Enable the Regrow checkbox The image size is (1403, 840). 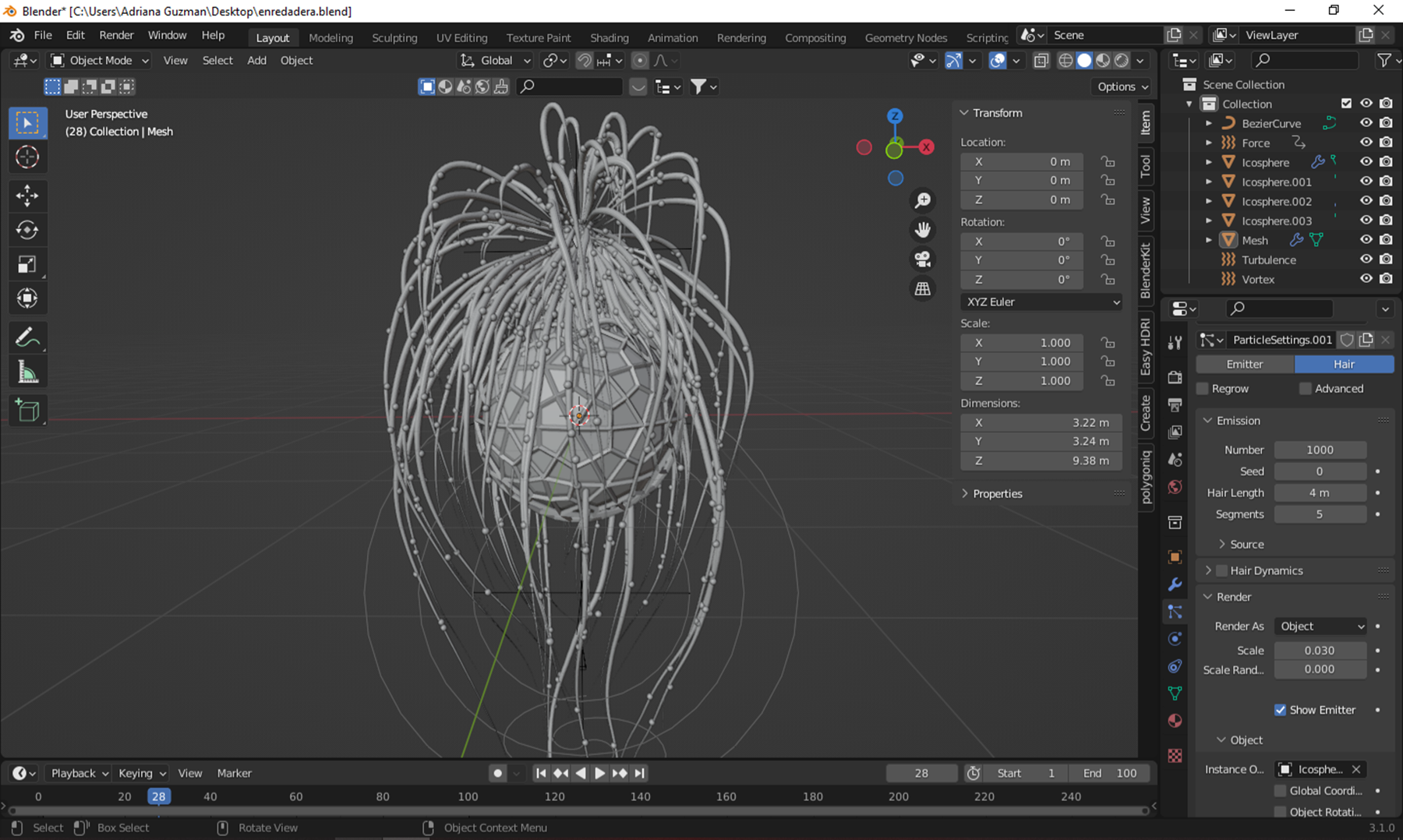[x=1203, y=389]
